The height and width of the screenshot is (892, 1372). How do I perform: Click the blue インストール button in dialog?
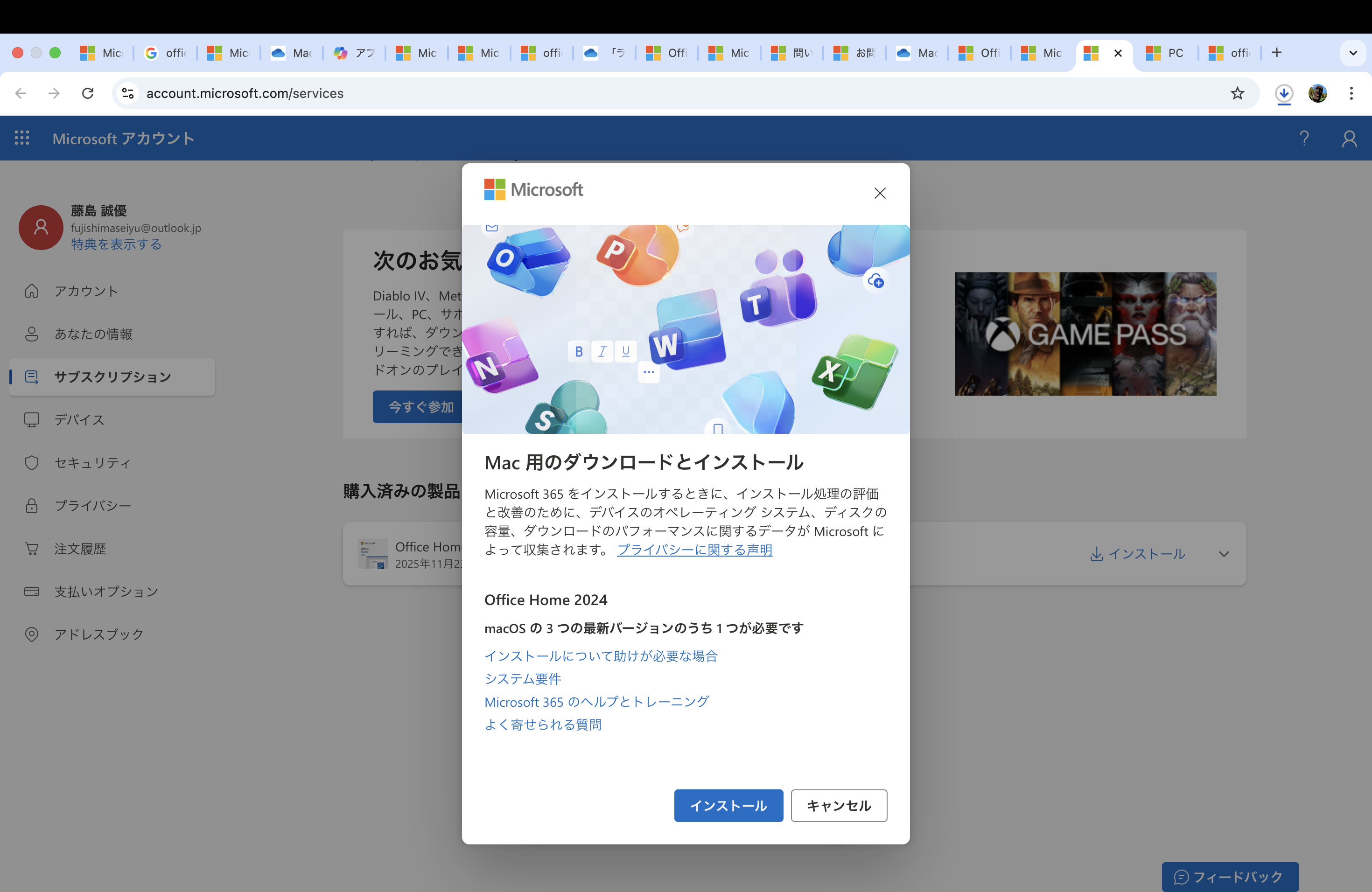(x=728, y=806)
